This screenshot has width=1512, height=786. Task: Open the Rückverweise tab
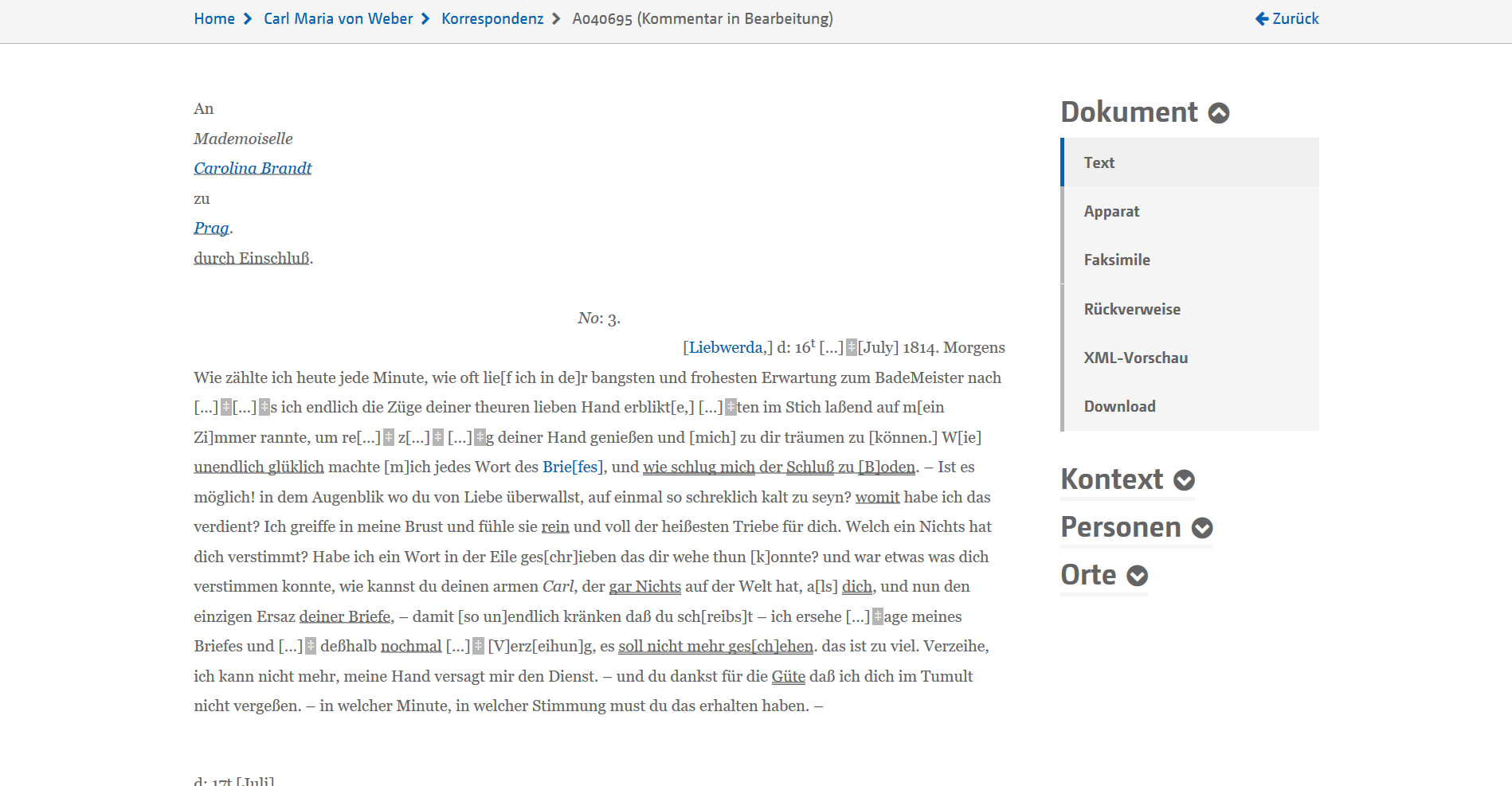click(x=1191, y=309)
